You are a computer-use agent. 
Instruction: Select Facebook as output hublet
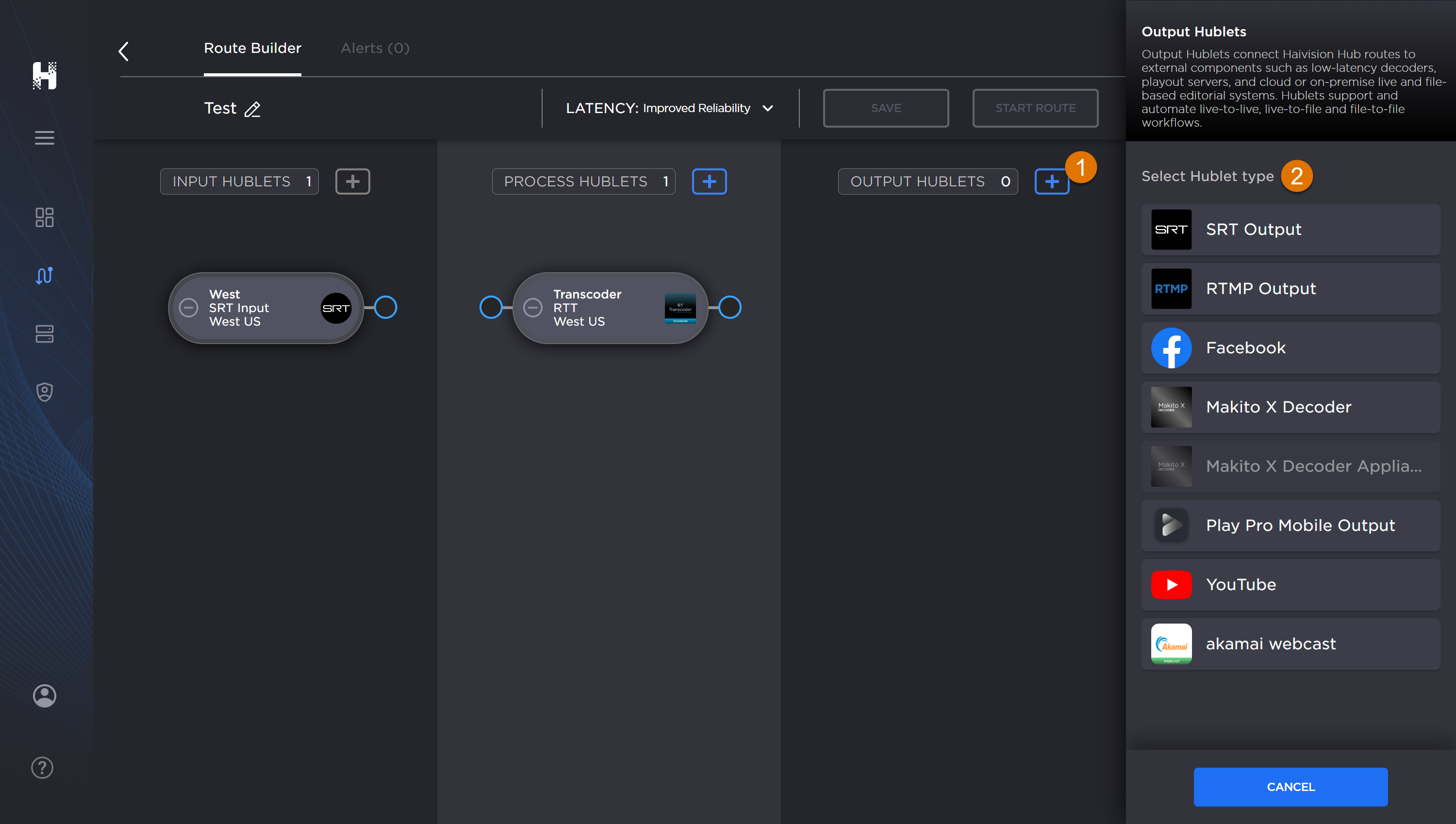coord(1290,347)
